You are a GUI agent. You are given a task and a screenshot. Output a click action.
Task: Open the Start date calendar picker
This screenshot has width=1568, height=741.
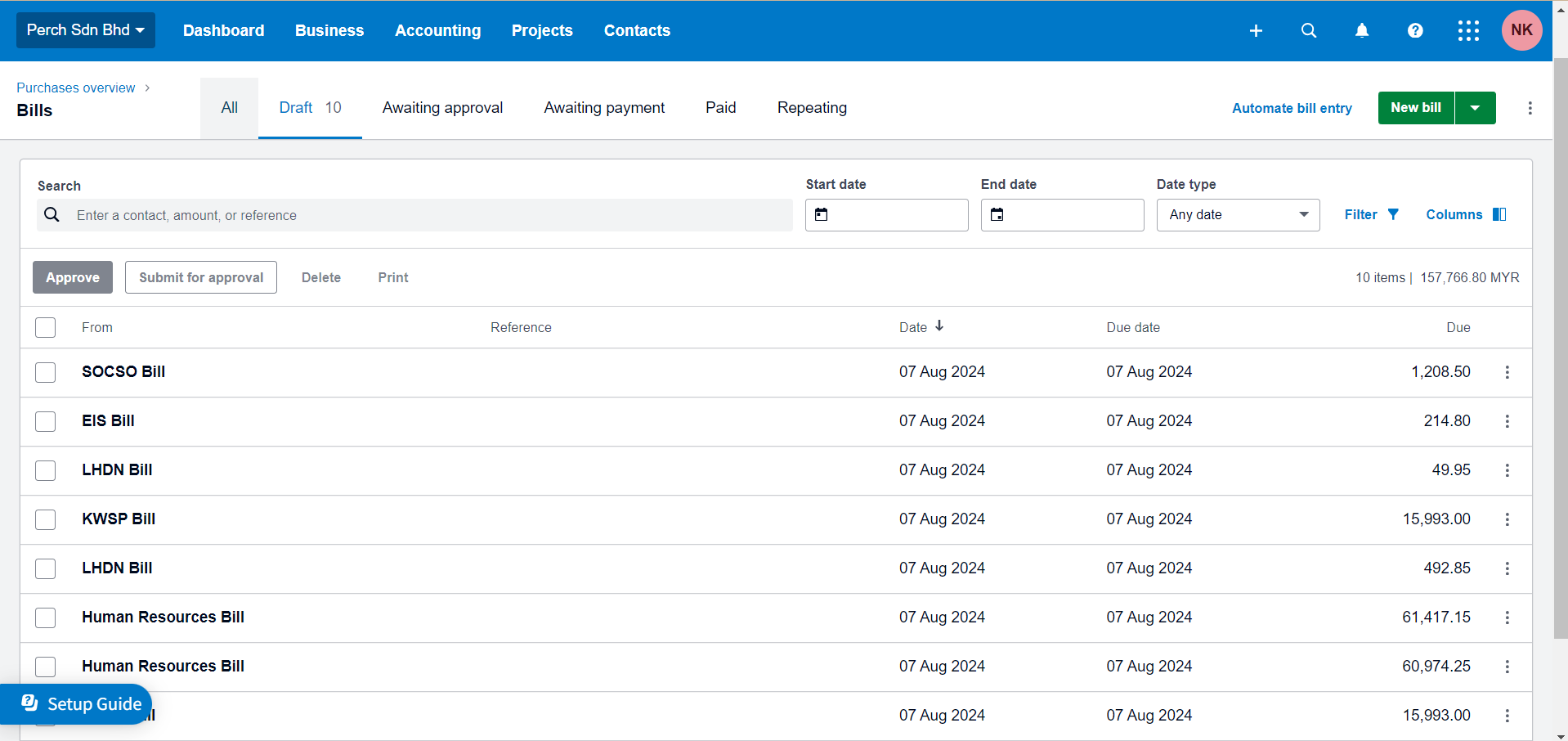coord(821,214)
